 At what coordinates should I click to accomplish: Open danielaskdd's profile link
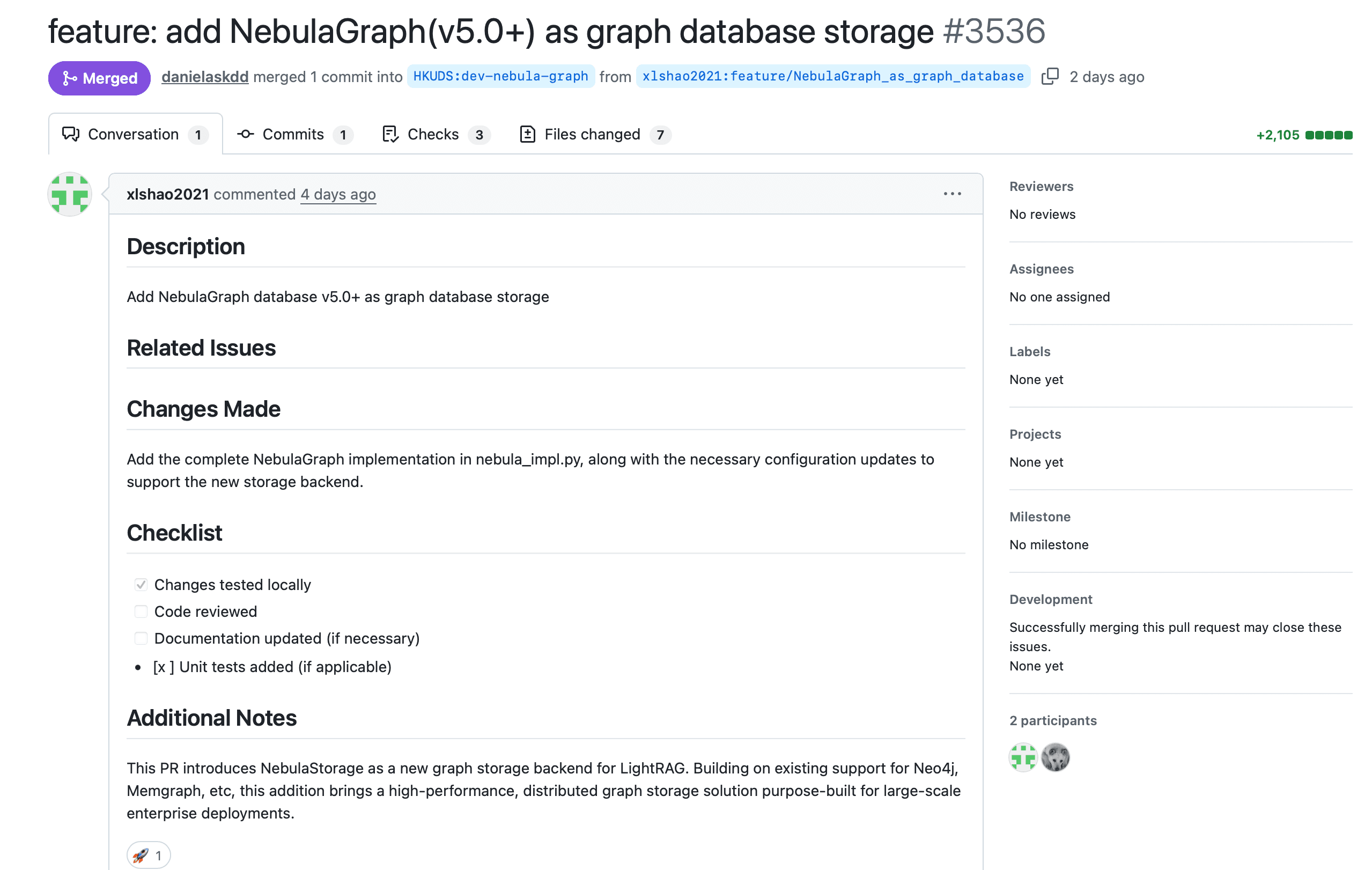coord(205,76)
